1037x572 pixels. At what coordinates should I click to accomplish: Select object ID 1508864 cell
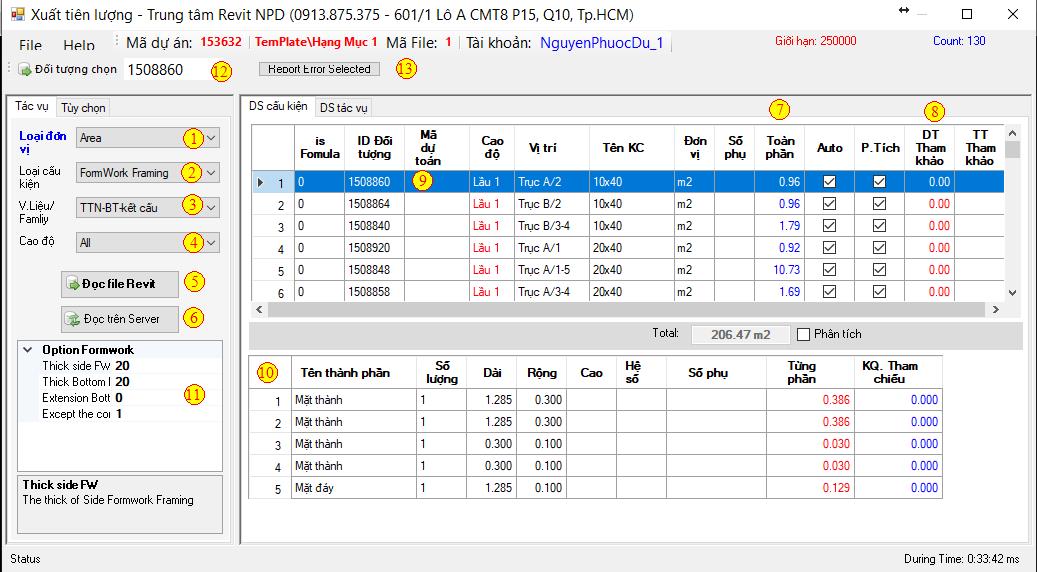[x=374, y=204]
